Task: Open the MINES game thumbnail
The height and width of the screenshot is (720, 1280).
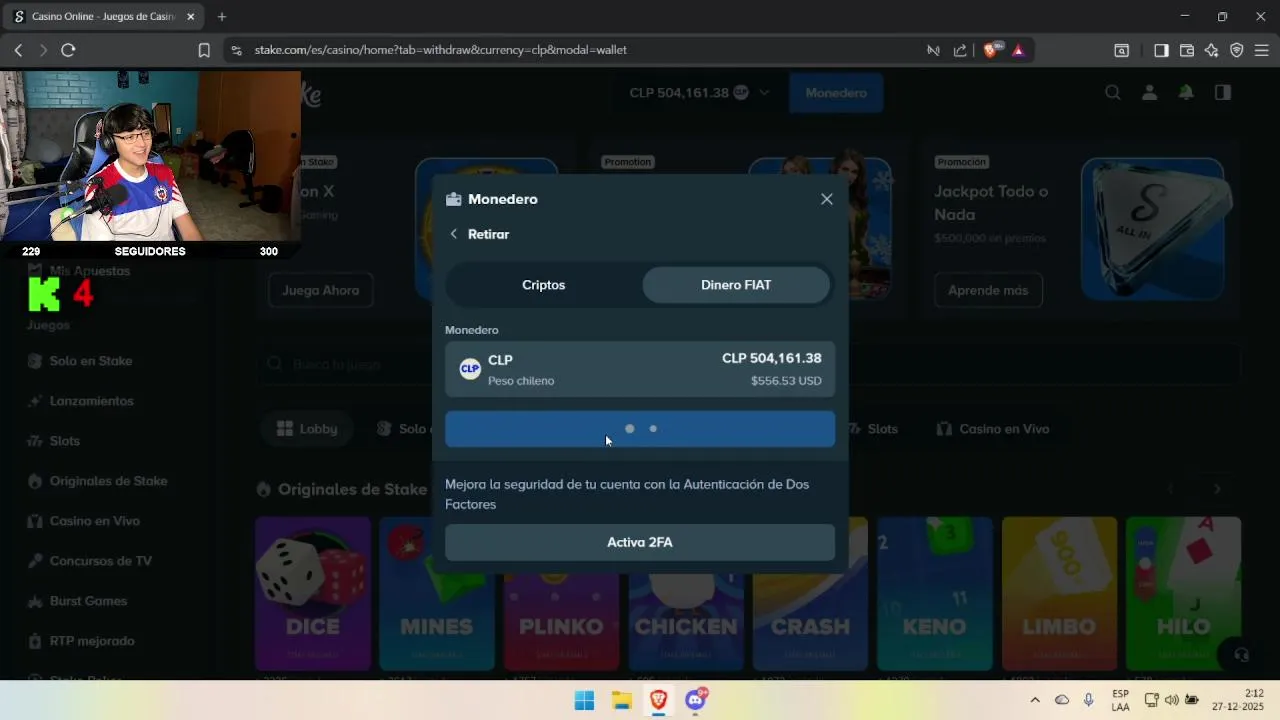Action: point(437,593)
